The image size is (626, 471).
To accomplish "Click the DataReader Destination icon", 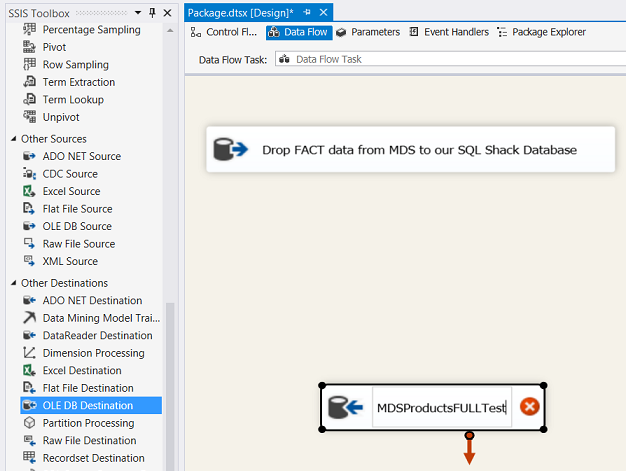I will coord(29,335).
